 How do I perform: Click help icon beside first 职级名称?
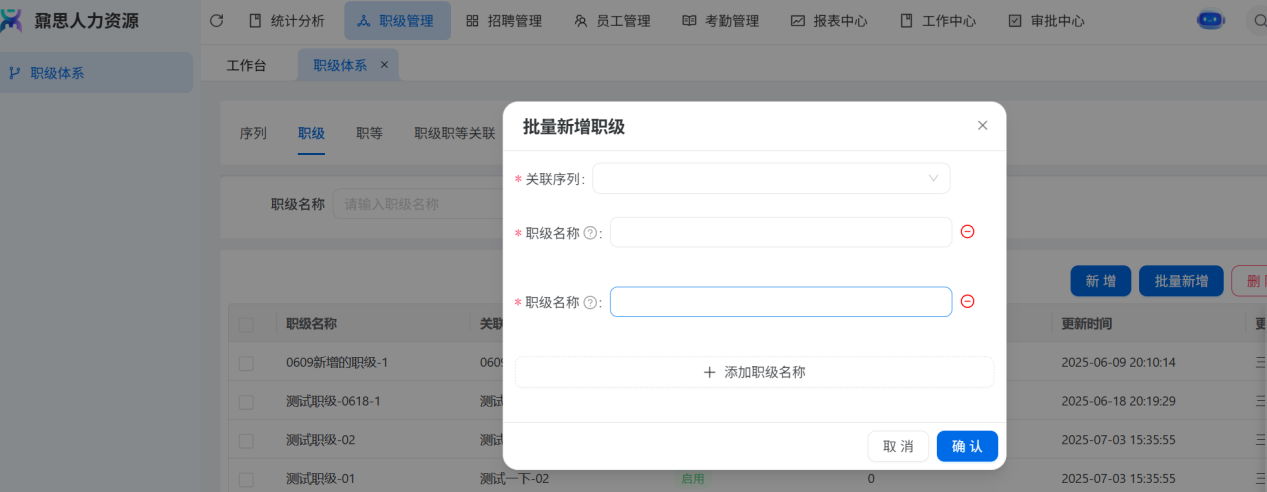[x=590, y=233]
